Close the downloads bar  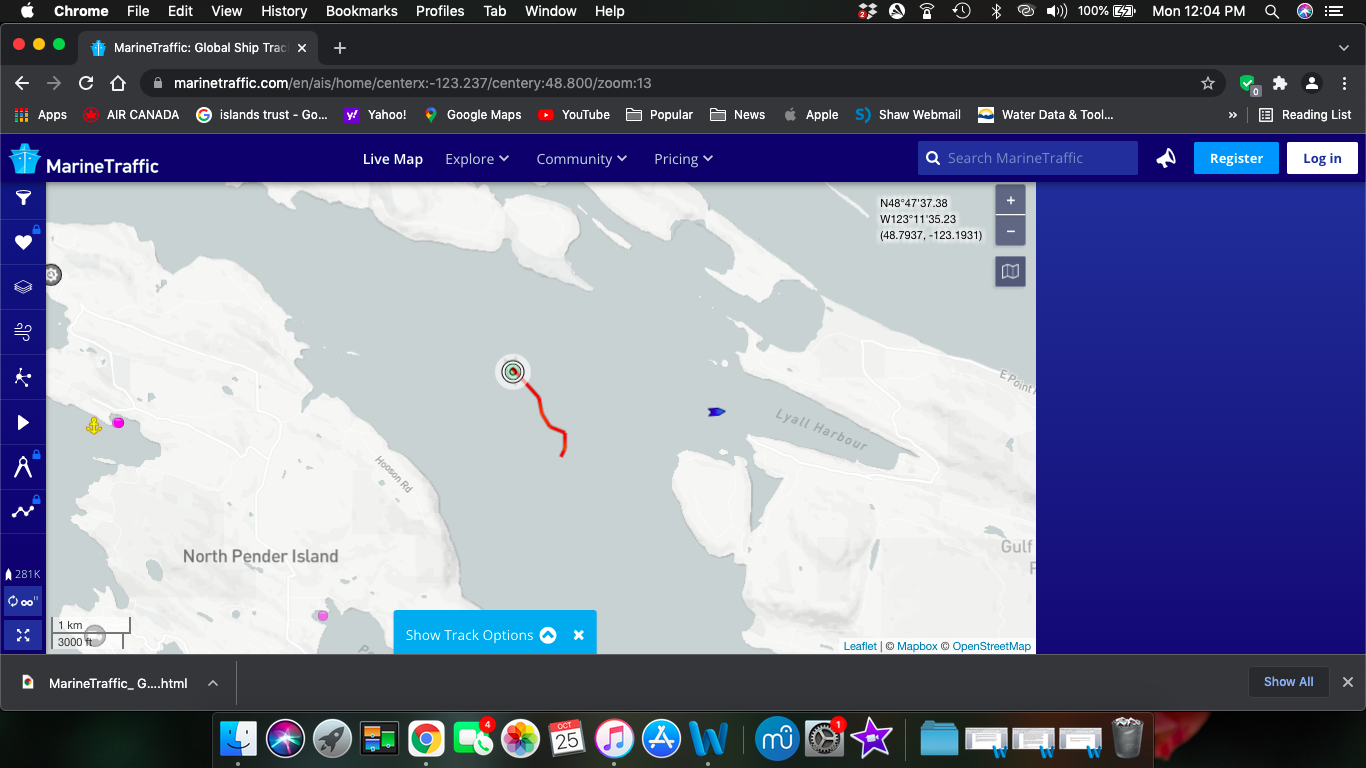1347,682
